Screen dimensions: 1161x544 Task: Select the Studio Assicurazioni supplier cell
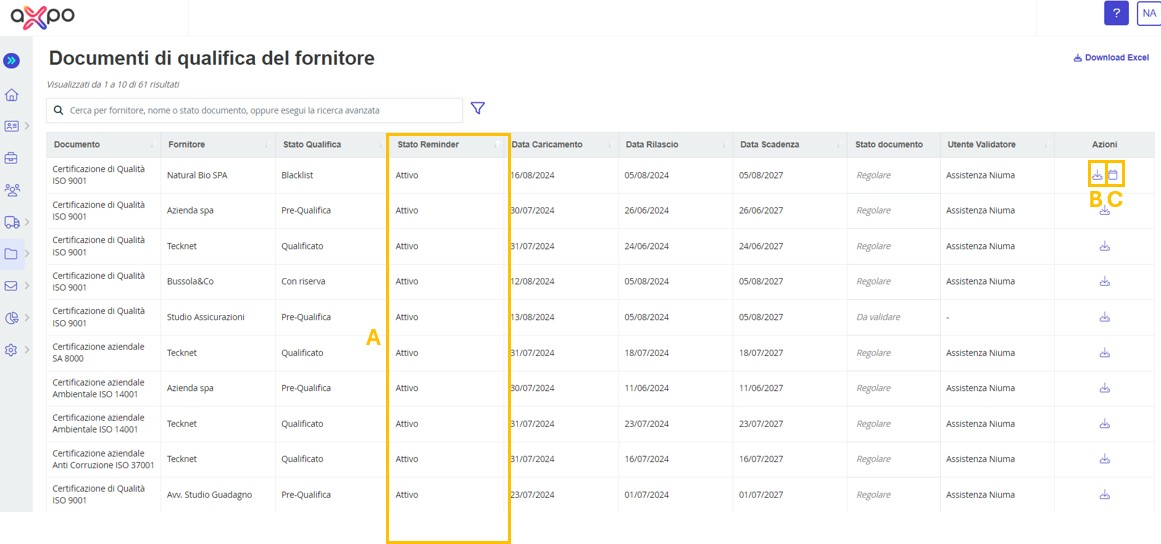[x=218, y=318]
